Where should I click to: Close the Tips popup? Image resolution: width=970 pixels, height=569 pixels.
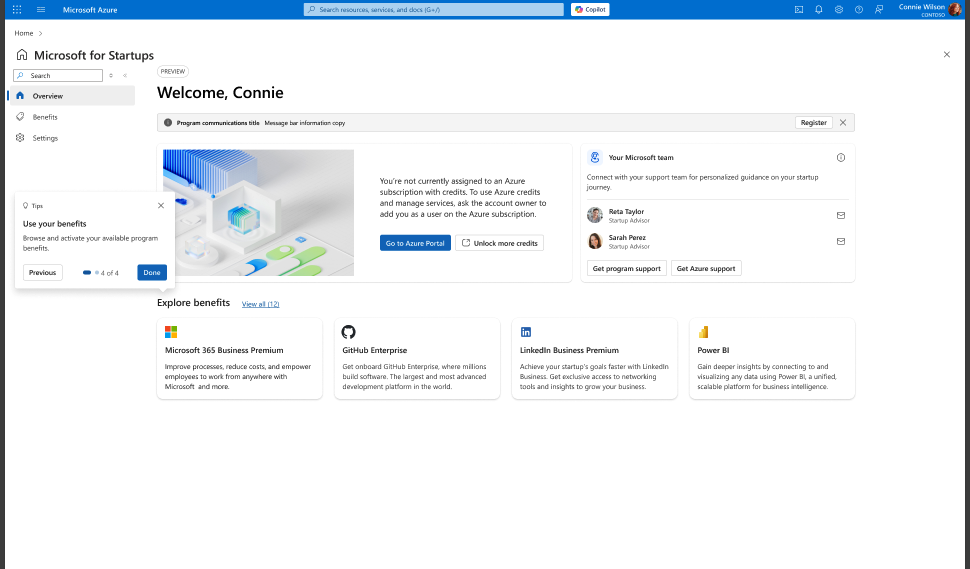pos(161,205)
